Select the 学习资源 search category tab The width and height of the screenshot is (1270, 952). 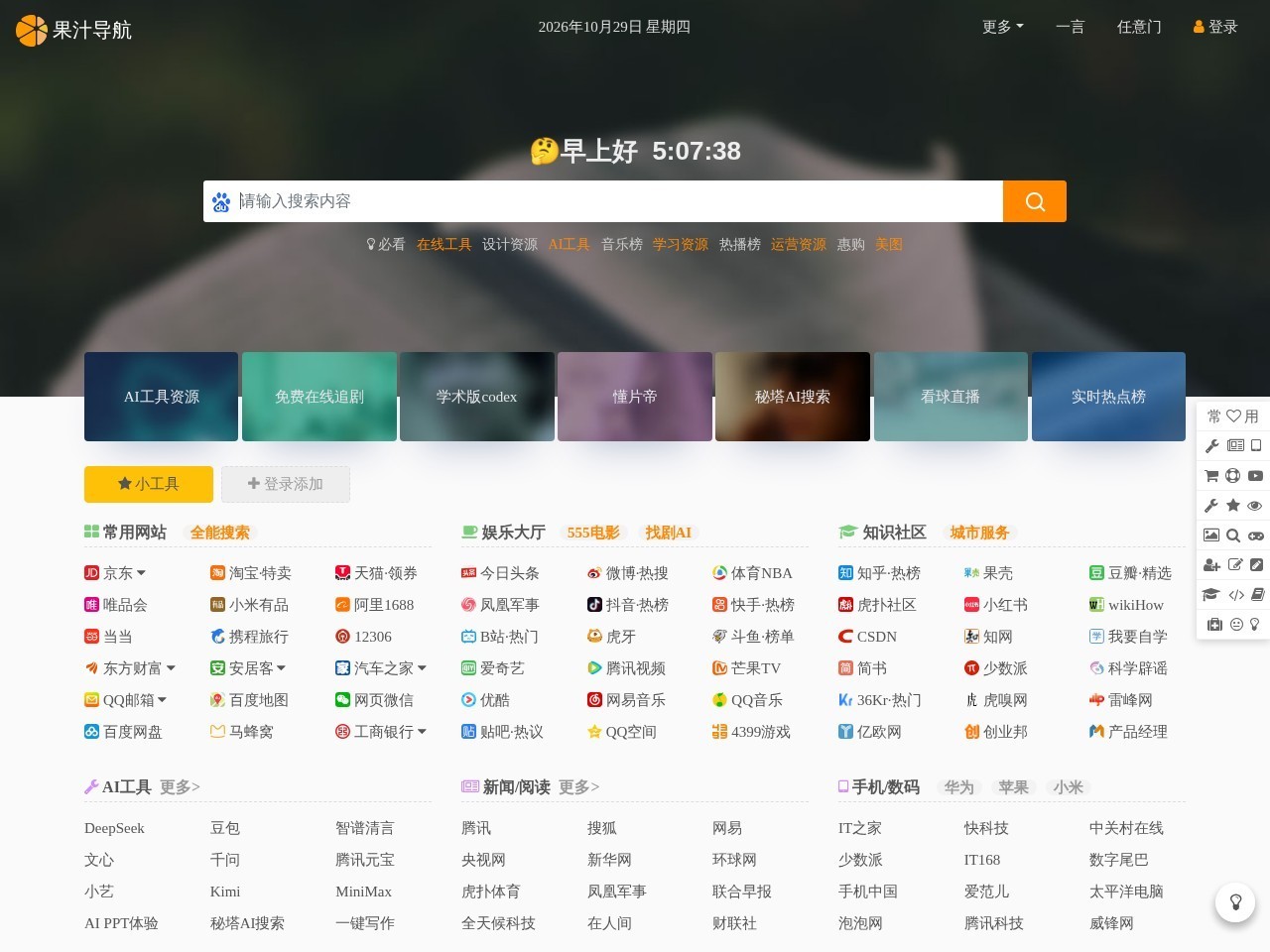point(681,244)
